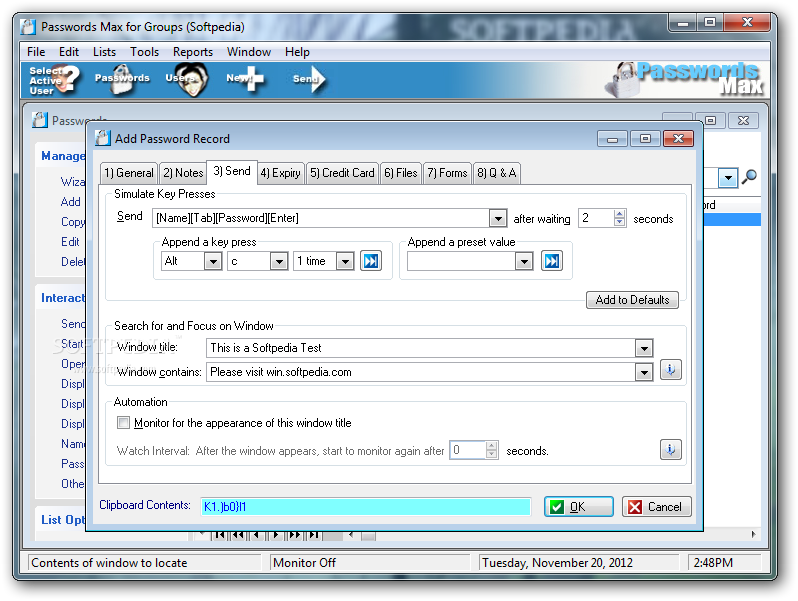This screenshot has width=798, height=601.
Task: Click the Send key sequence text field
Action: click(321, 218)
